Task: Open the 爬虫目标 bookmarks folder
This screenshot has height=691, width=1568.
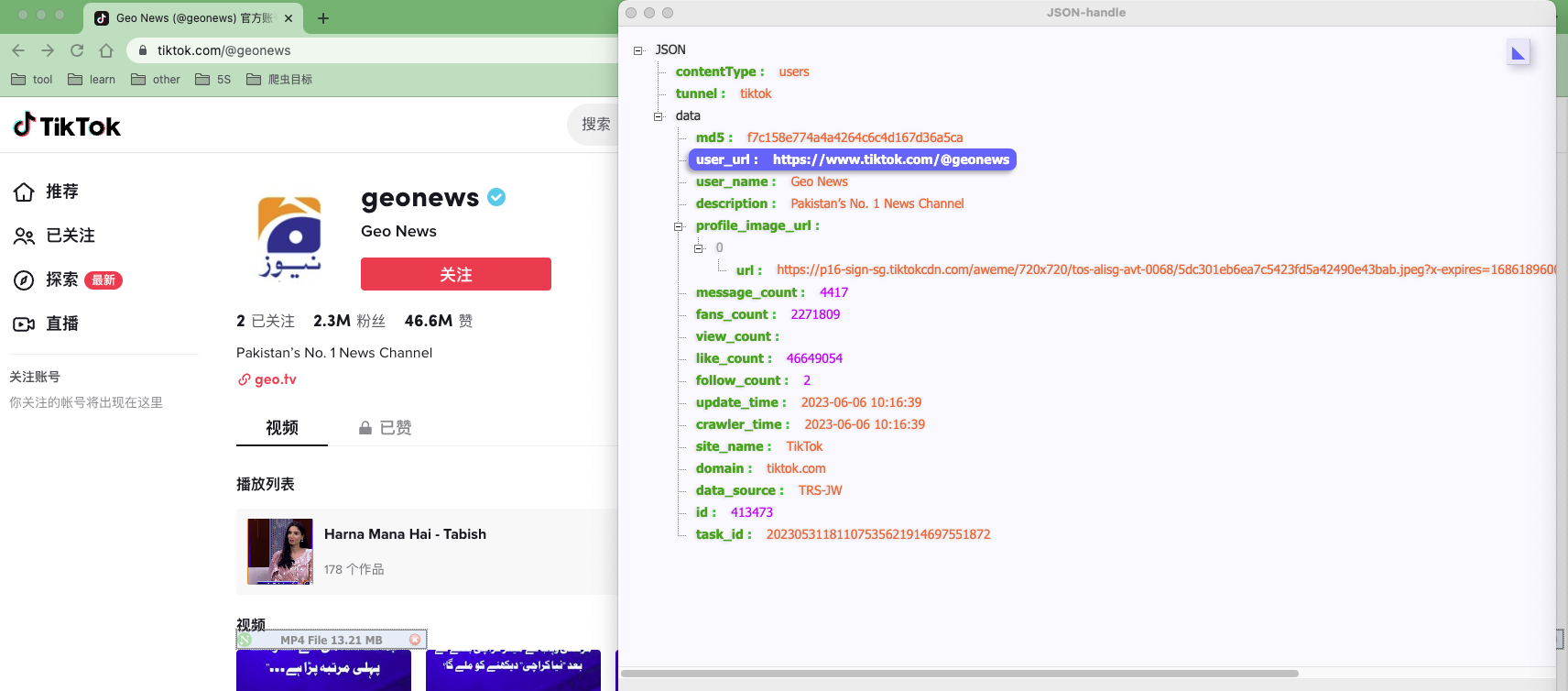Action: tap(279, 80)
